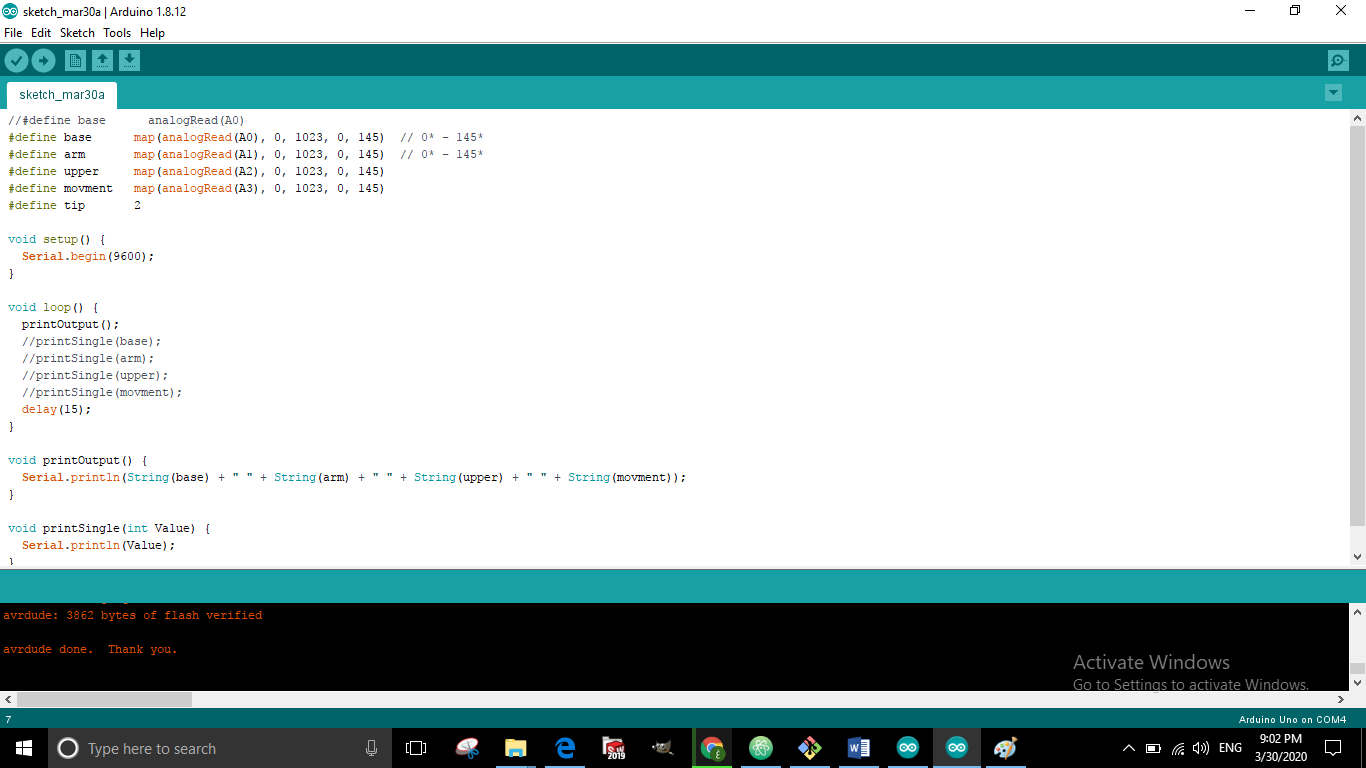1366x768 pixels.
Task: Open SolidWorks 2019 from the taskbar
Action: [614, 748]
